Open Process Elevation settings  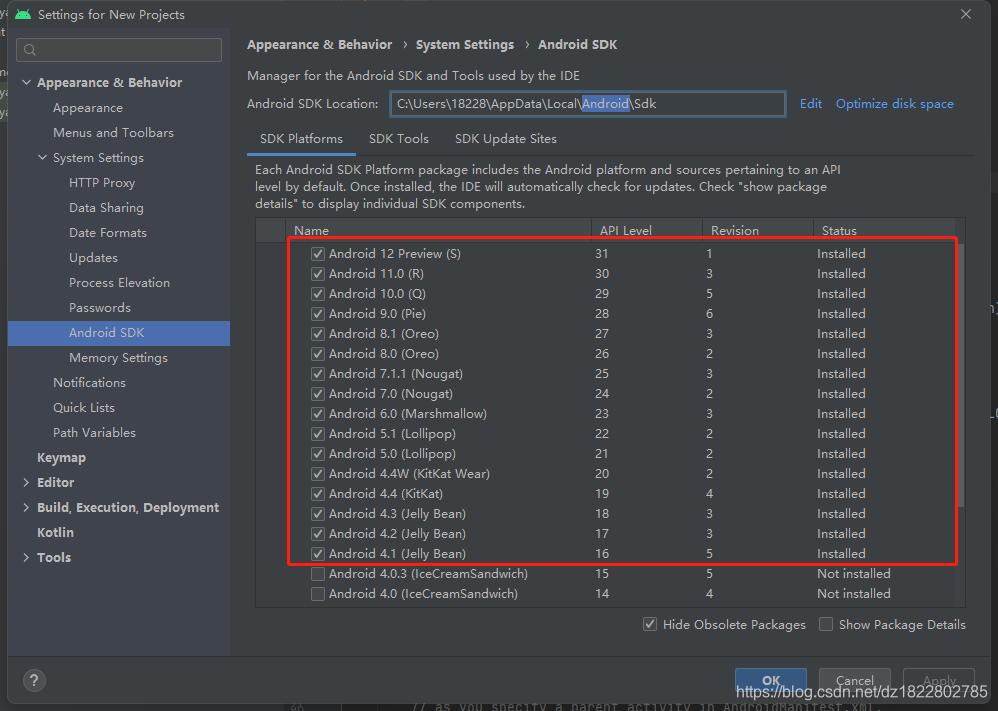119,283
